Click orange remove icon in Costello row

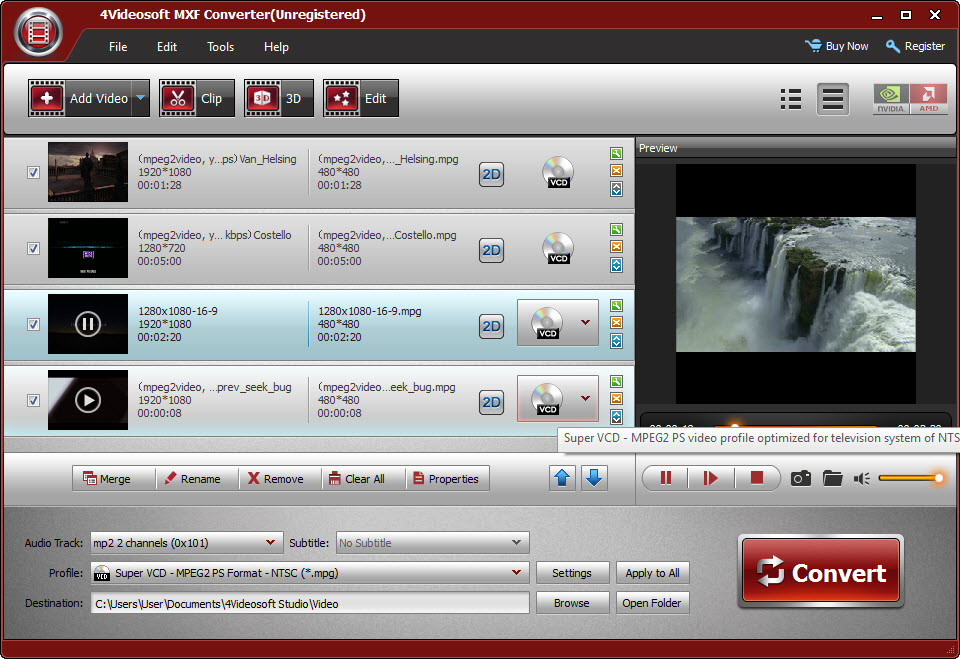[x=617, y=247]
